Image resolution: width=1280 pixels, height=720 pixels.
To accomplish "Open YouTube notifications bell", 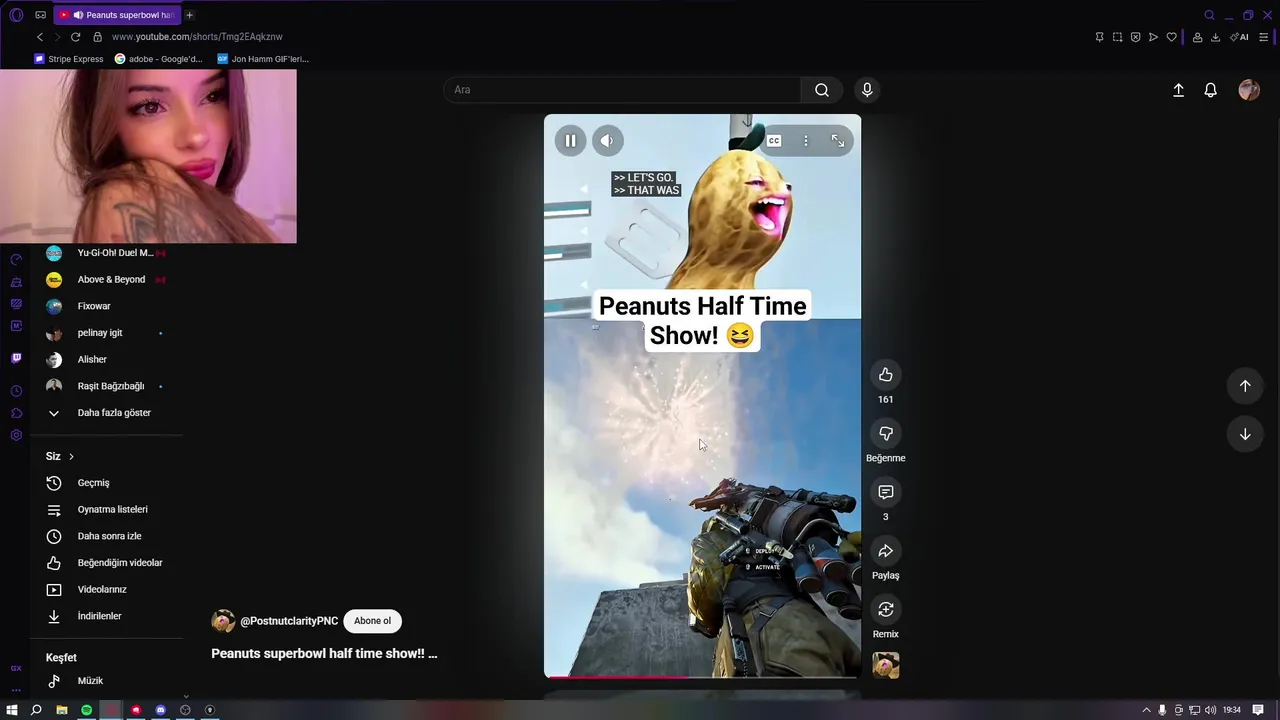I will [x=1210, y=90].
